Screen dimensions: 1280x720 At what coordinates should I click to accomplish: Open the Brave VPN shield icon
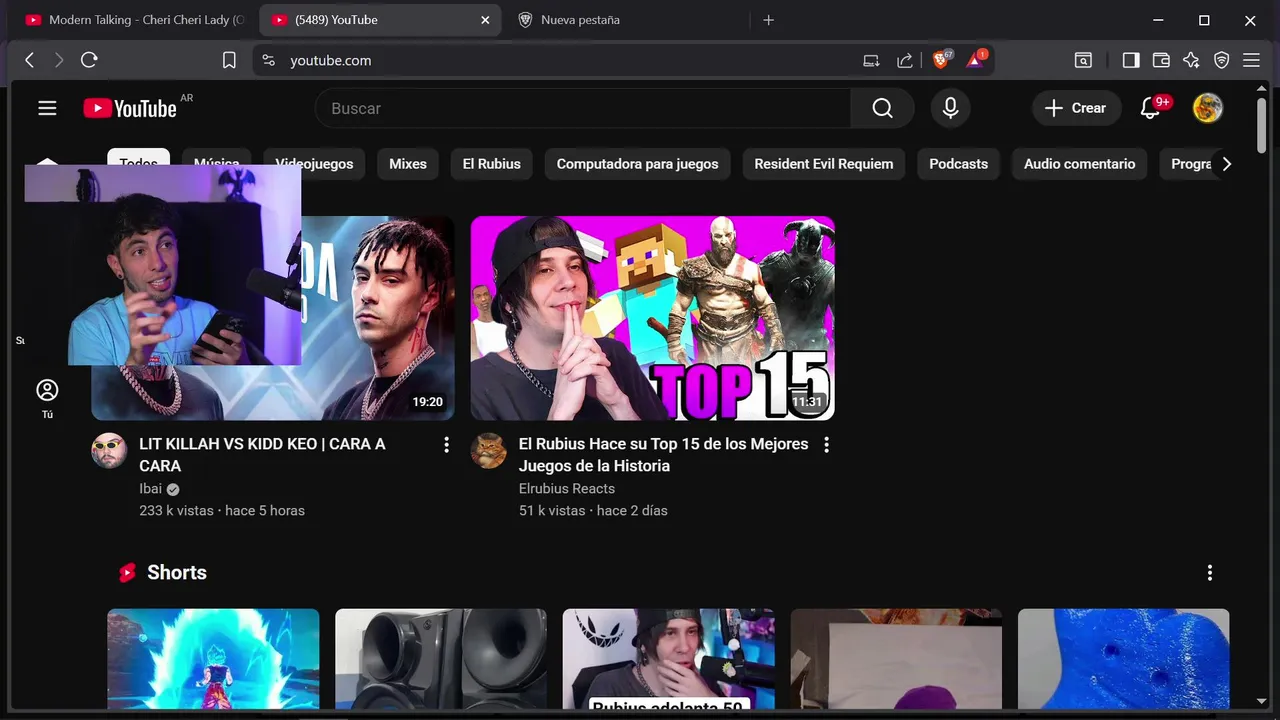pyautogui.click(x=1221, y=60)
